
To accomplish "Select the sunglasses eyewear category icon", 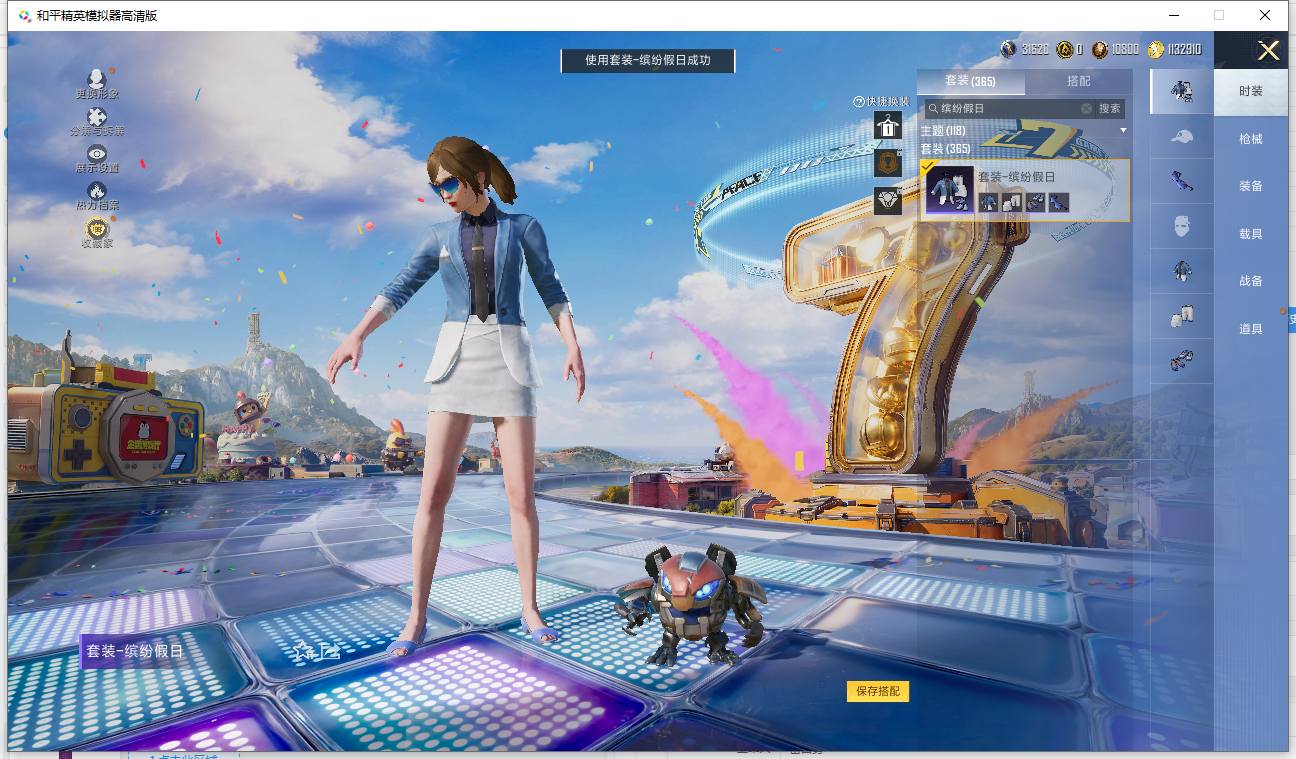I will pos(1182,181).
